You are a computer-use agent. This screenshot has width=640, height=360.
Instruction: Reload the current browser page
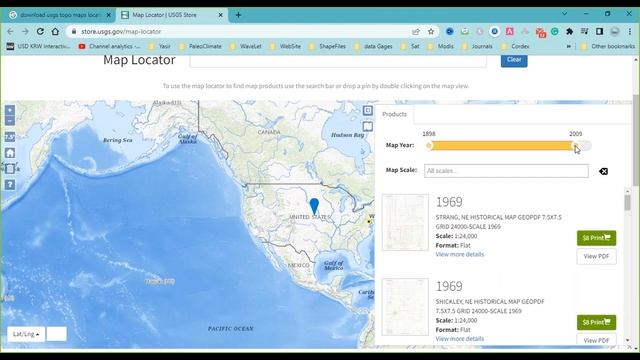point(40,31)
